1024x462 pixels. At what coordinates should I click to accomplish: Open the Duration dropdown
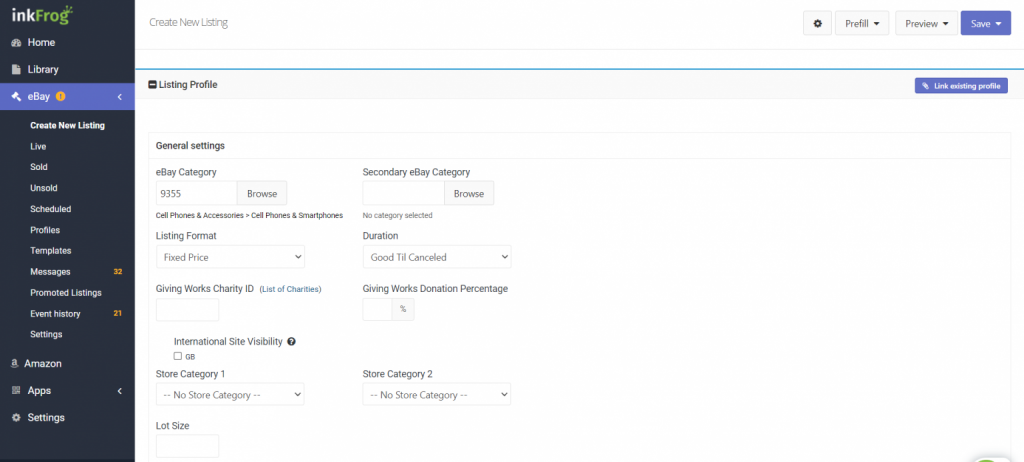(x=437, y=257)
